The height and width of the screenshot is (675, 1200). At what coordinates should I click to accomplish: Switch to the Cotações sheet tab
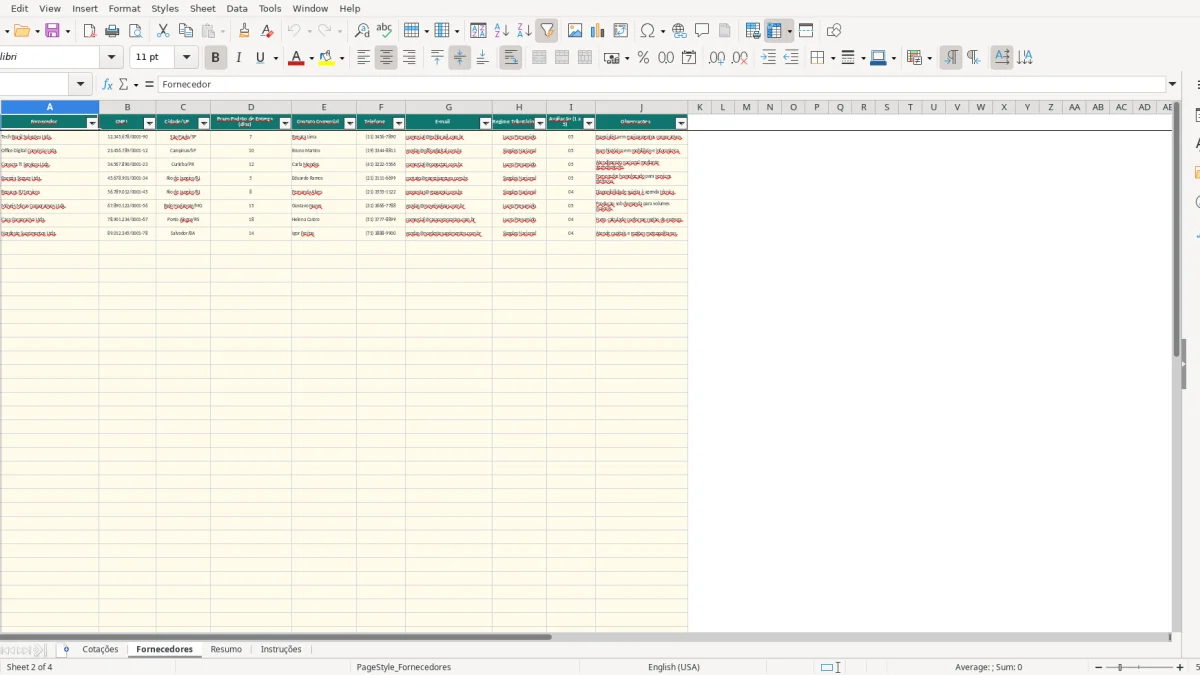[x=100, y=649]
